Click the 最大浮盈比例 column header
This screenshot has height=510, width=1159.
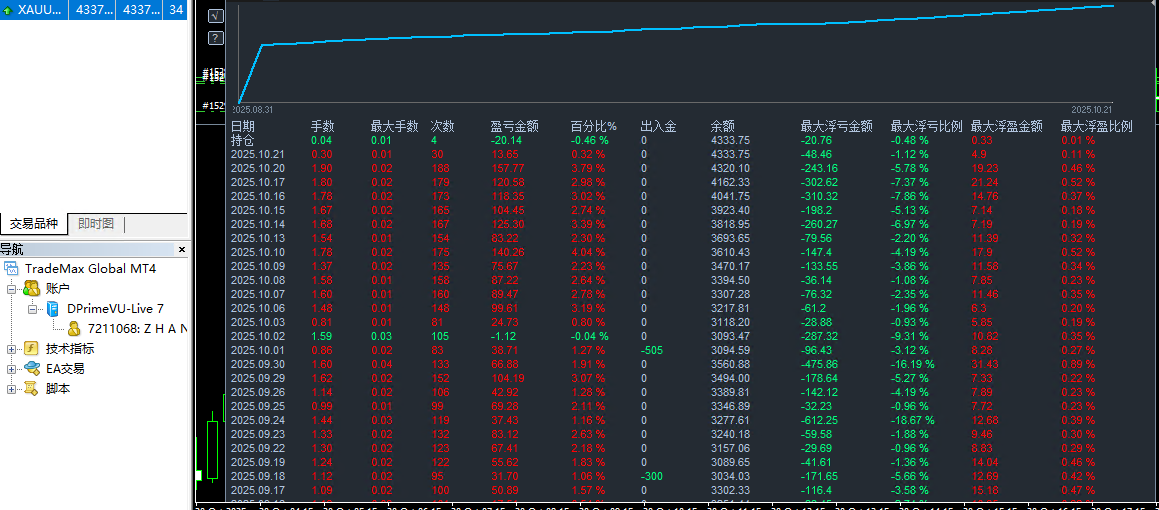[1097, 126]
